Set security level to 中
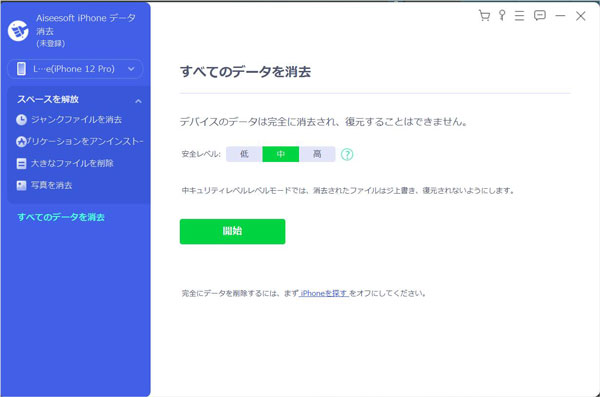The height and width of the screenshot is (397, 600). (280, 154)
